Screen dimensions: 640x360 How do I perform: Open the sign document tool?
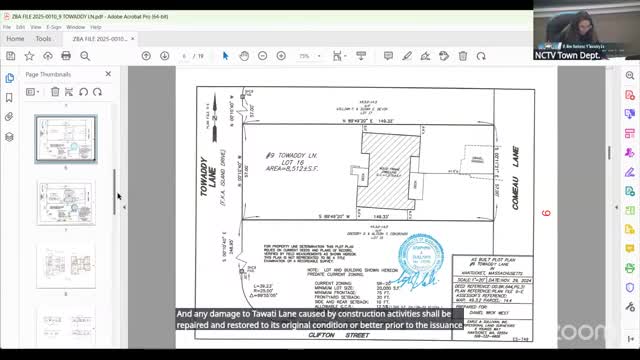click(425, 56)
